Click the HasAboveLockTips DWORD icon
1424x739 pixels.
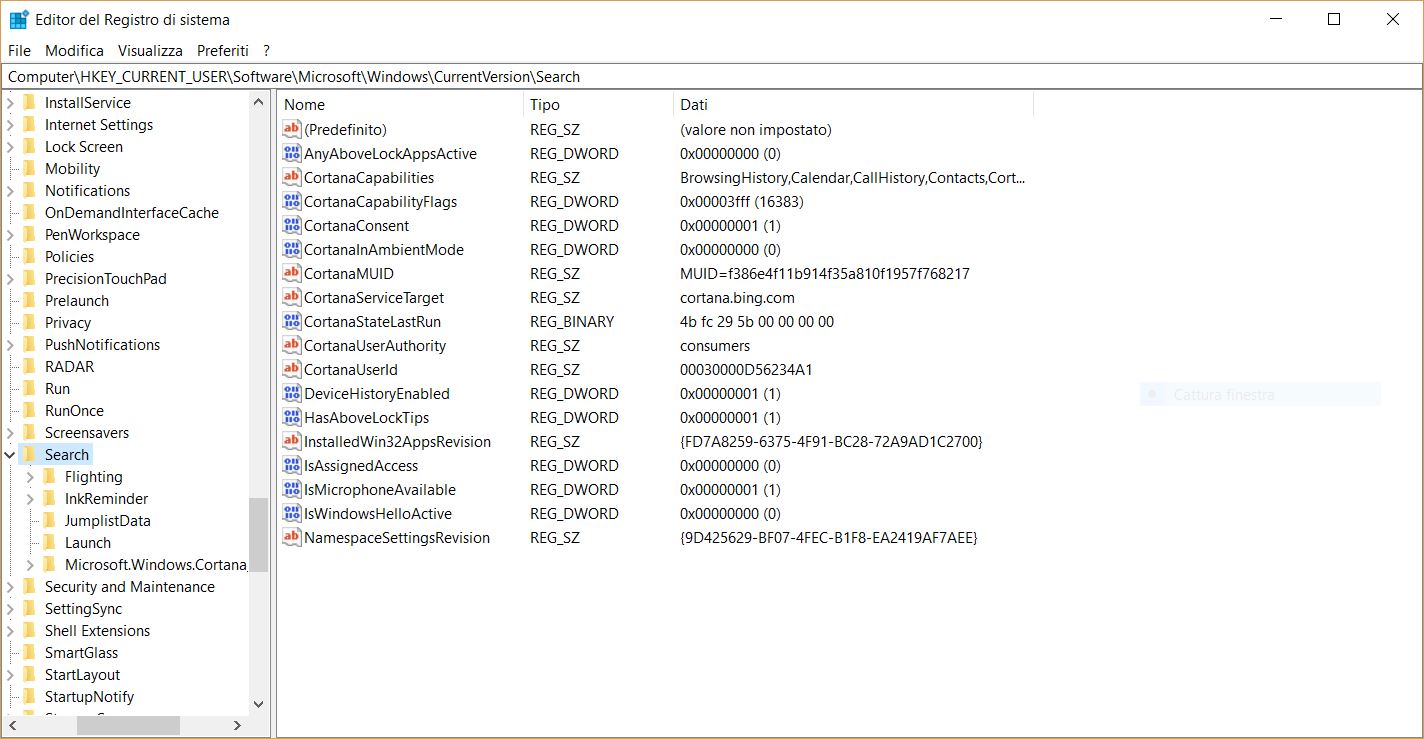pos(292,417)
